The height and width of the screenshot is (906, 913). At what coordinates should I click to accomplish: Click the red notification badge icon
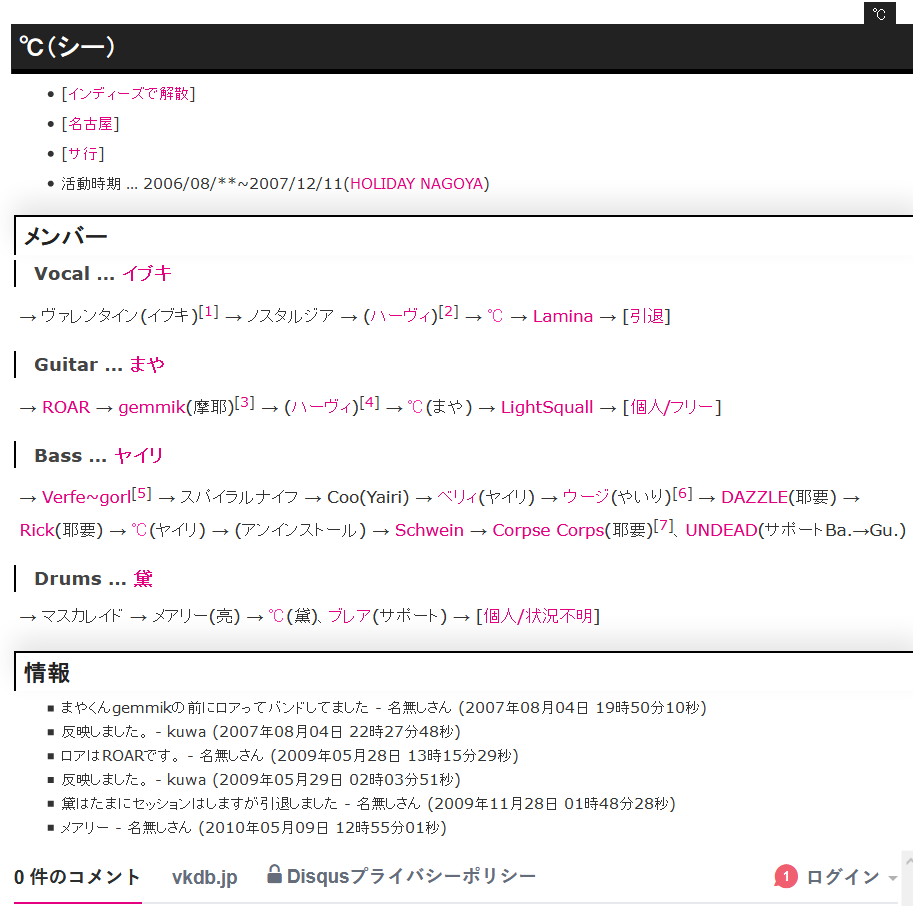pos(785,876)
